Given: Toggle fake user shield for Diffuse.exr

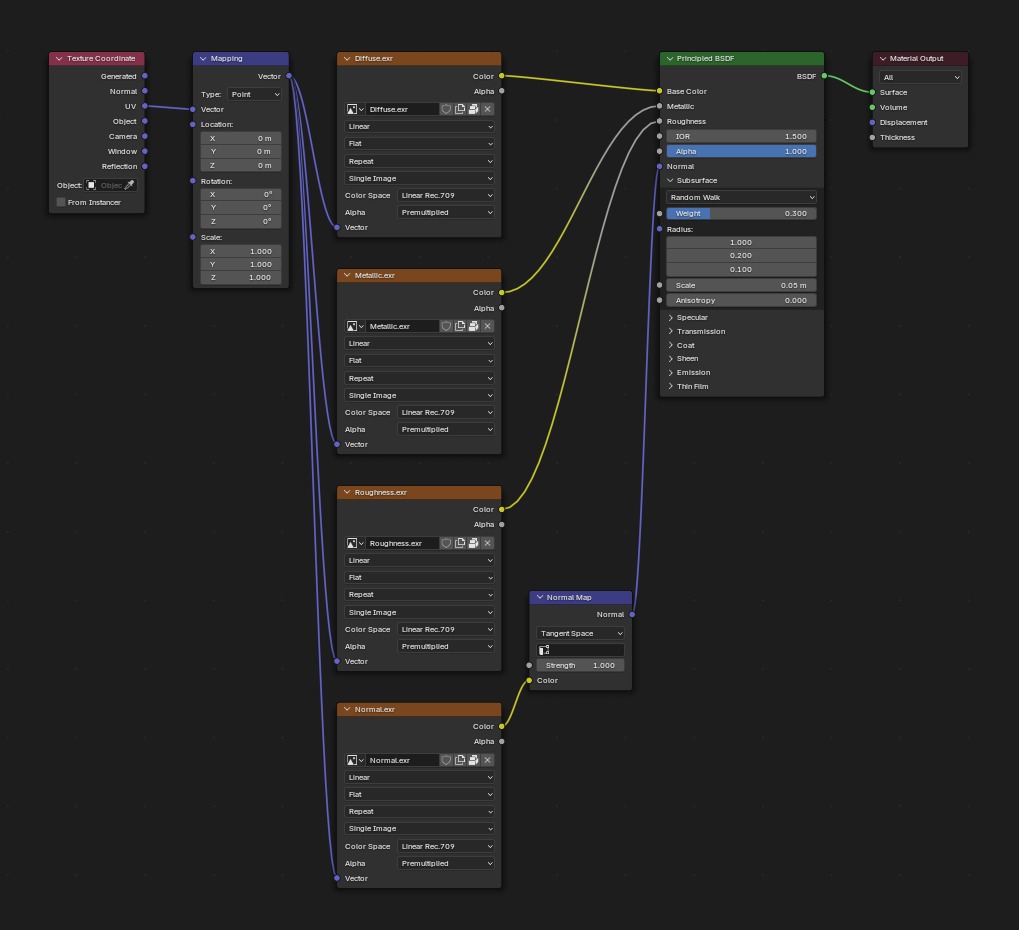Looking at the screenshot, I should (x=446, y=109).
